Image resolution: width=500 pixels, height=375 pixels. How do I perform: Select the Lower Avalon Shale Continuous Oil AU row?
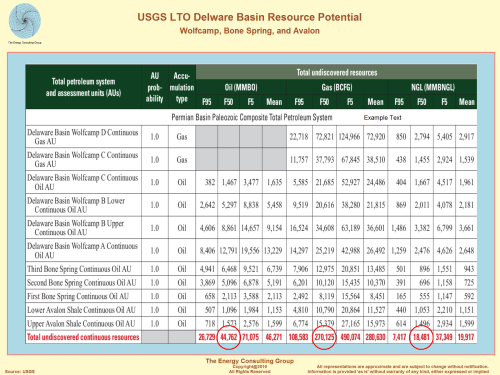pos(251,310)
